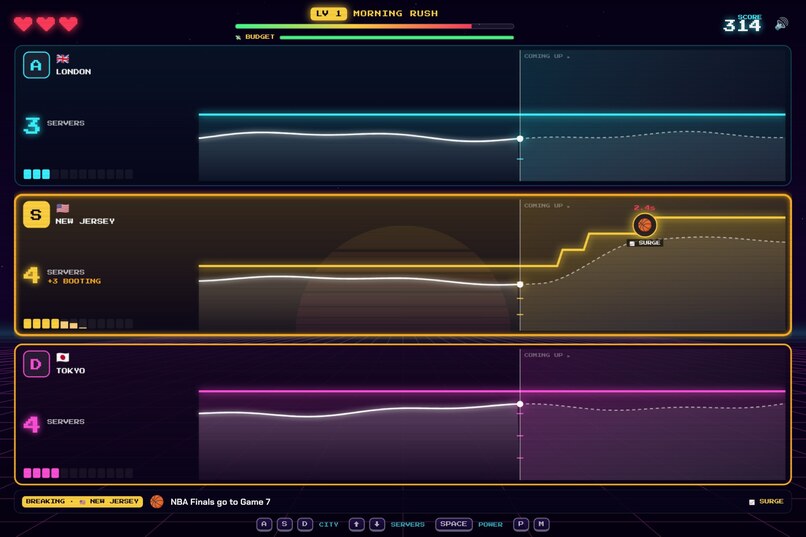Click the "CITY" label in controls bar

[x=328, y=525]
